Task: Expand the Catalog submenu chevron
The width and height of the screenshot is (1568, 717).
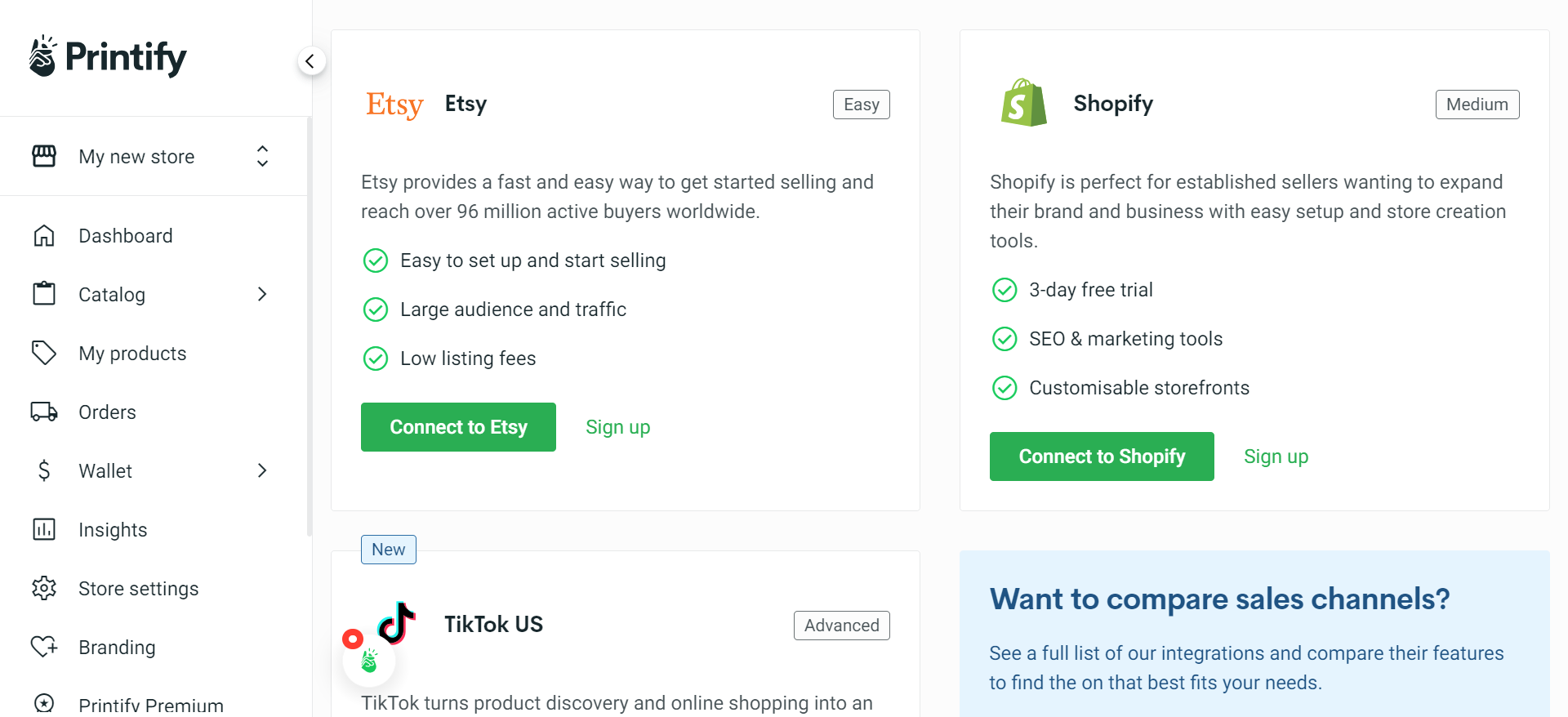Action: click(262, 295)
